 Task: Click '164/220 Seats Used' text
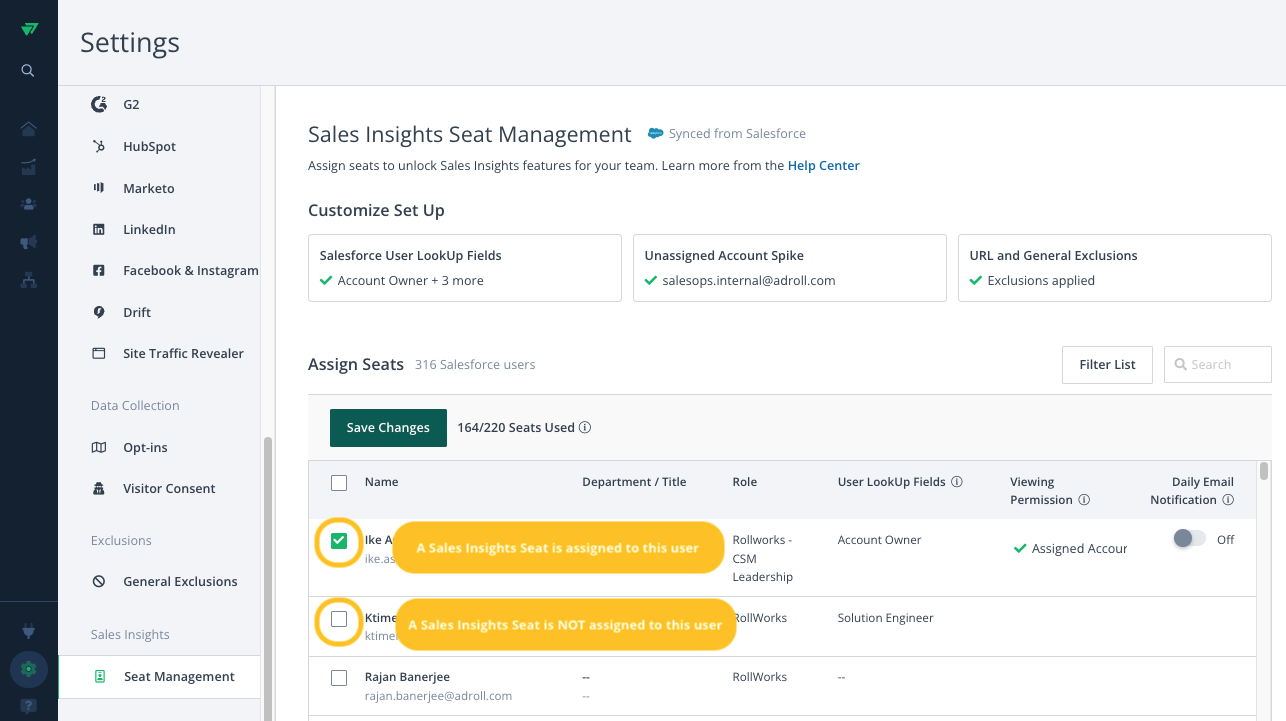pyautogui.click(x=516, y=427)
